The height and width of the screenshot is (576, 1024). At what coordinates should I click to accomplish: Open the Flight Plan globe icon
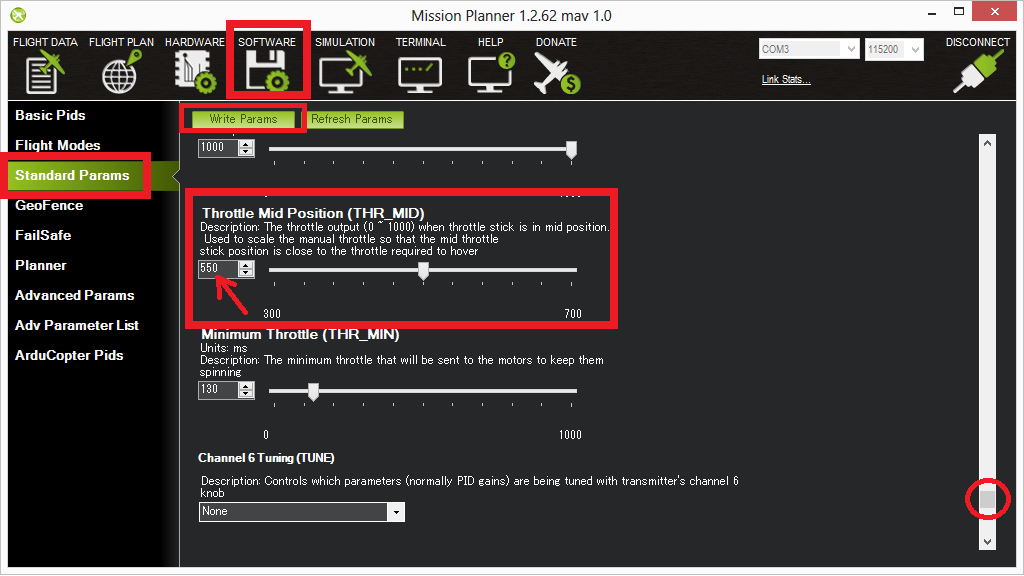[x=121, y=72]
